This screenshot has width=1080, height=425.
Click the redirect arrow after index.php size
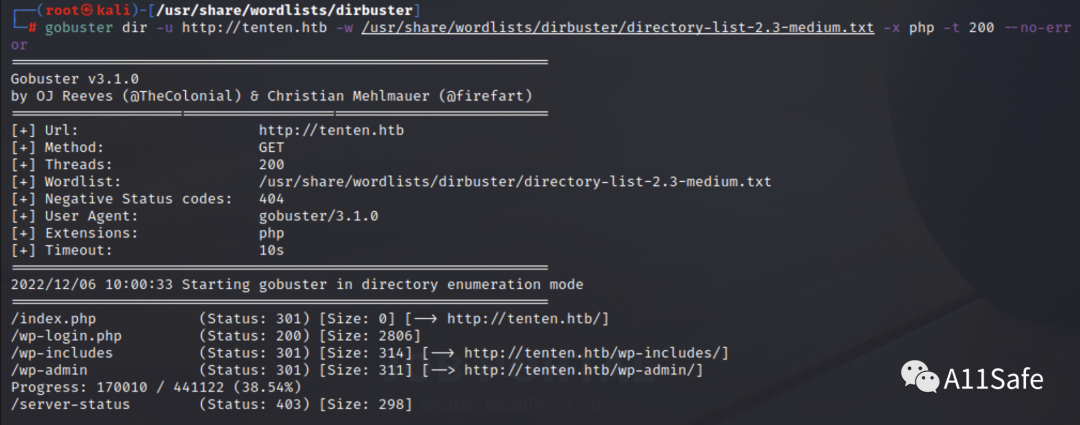click(426, 319)
